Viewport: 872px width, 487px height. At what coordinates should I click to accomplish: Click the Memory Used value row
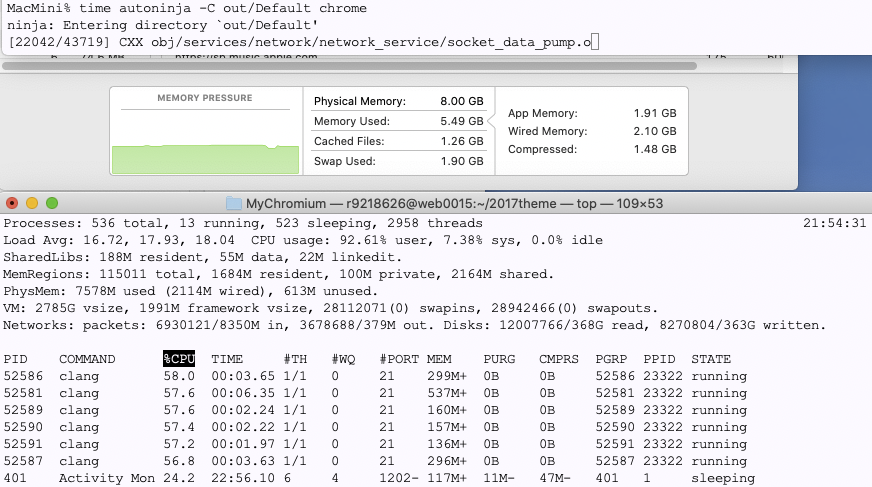coord(398,121)
